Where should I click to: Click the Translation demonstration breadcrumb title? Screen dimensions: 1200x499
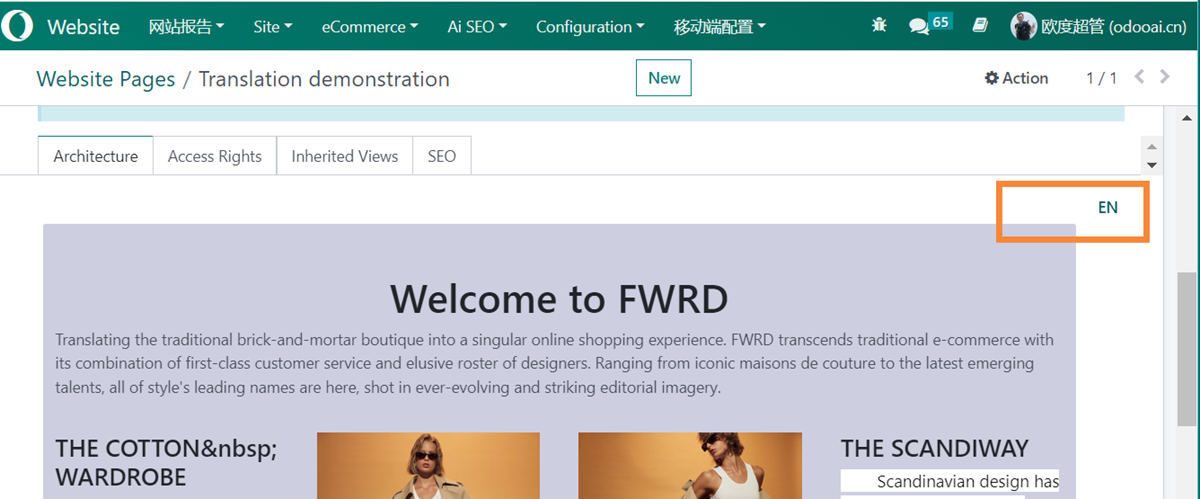[x=324, y=79]
